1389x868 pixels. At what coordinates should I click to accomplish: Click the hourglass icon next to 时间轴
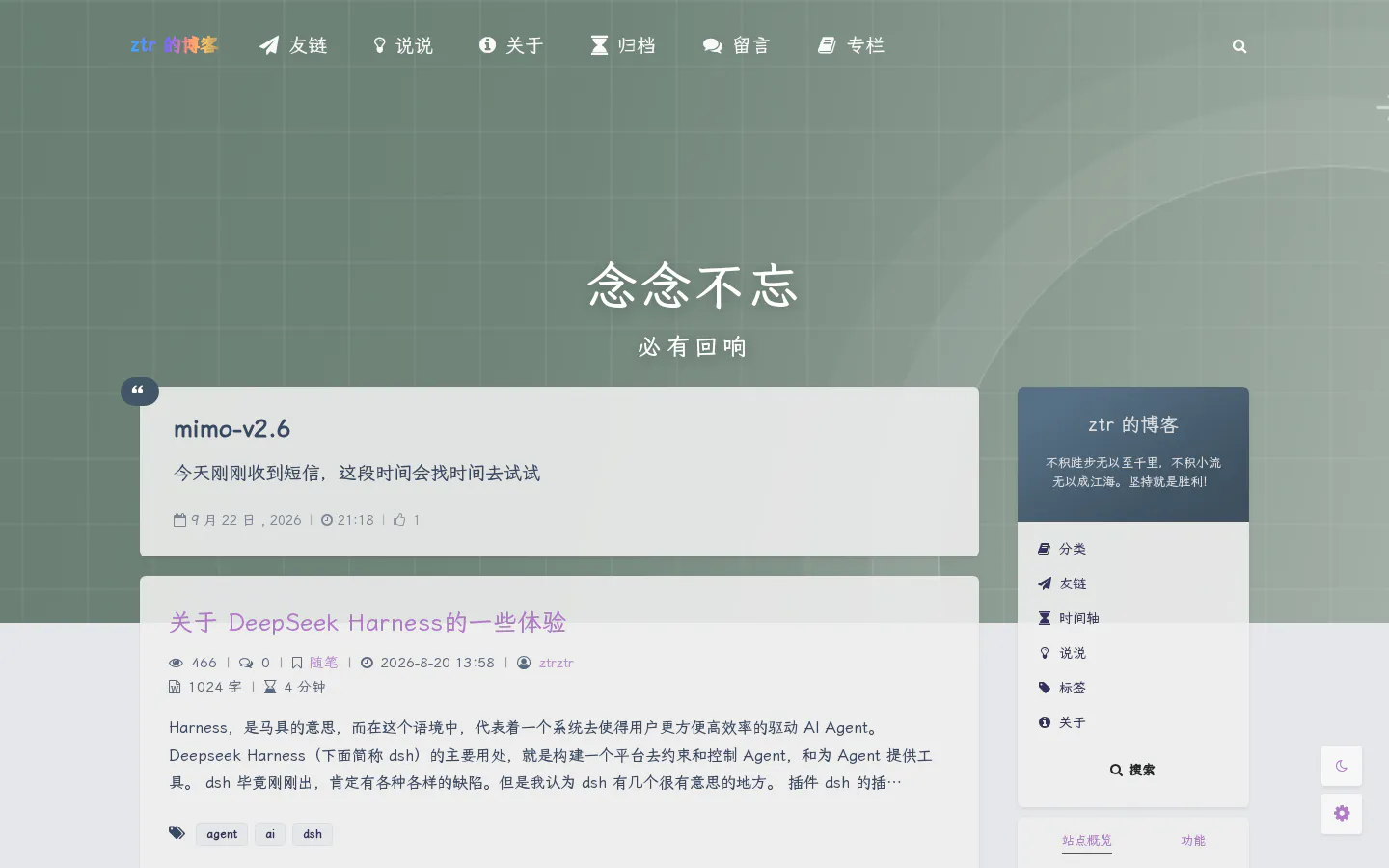coord(1044,618)
